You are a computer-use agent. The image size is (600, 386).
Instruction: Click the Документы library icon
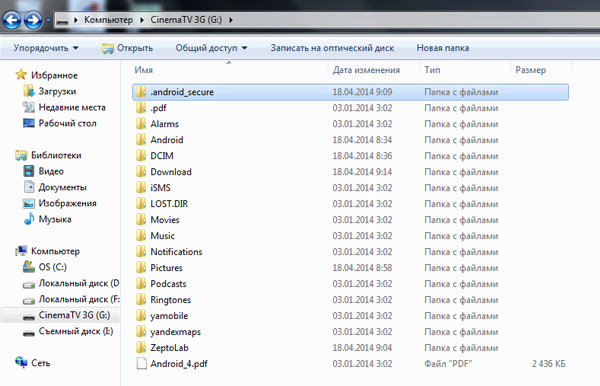[29, 187]
